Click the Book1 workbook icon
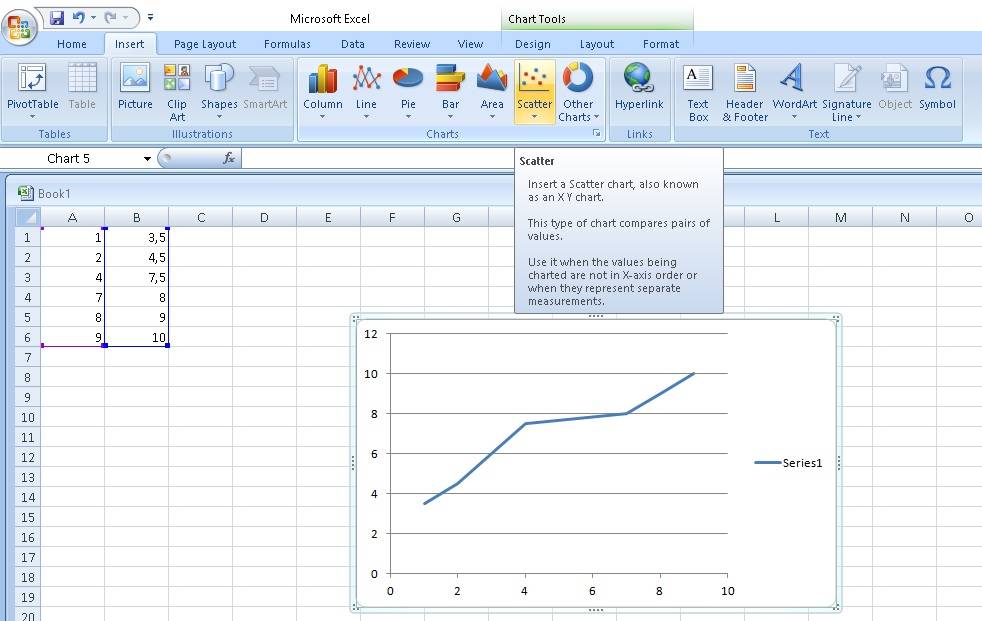The height and width of the screenshot is (621, 982). (x=26, y=193)
